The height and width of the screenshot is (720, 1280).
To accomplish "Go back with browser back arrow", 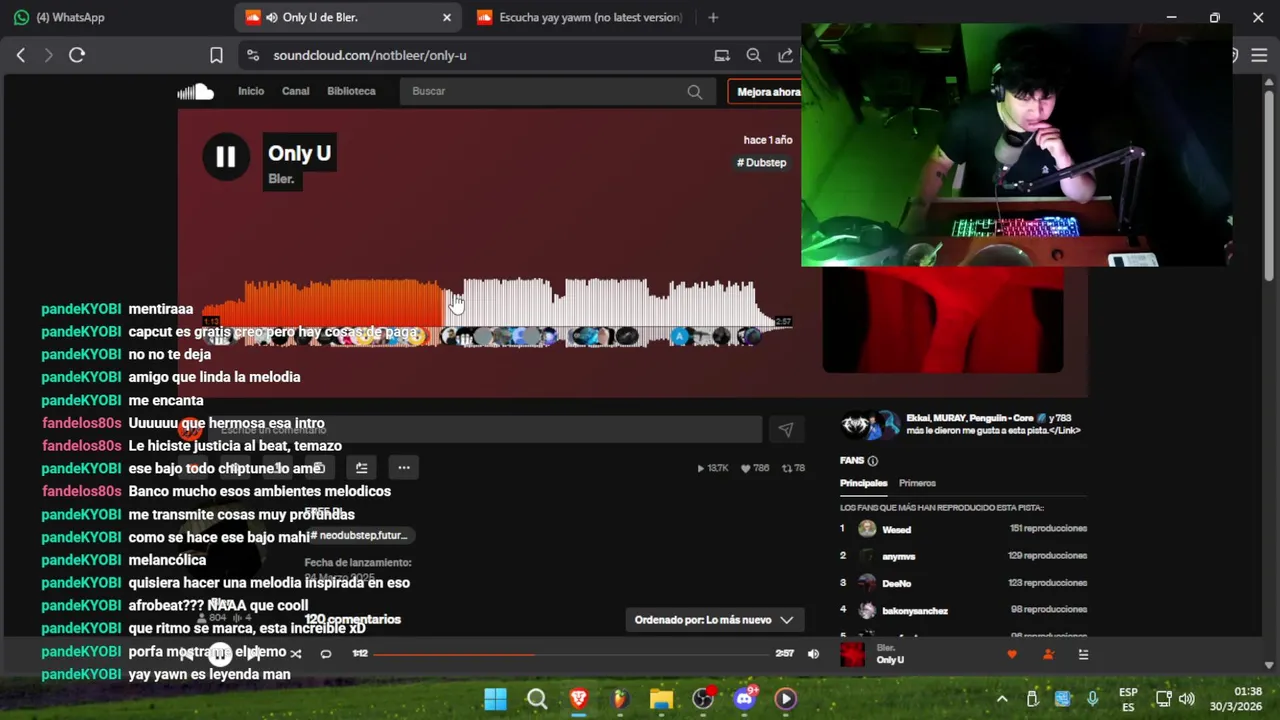I will [x=21, y=55].
